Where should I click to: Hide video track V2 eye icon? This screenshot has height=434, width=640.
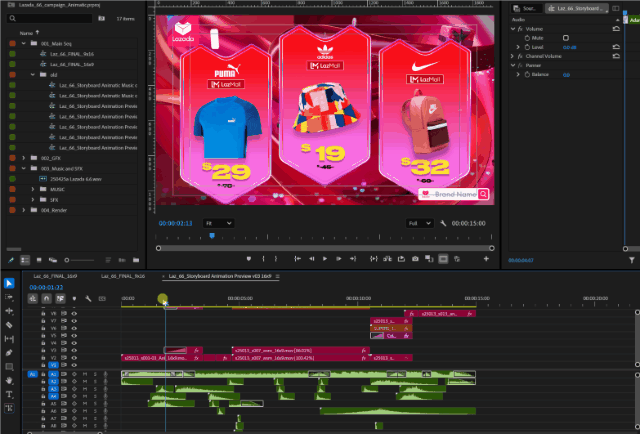tap(74, 358)
